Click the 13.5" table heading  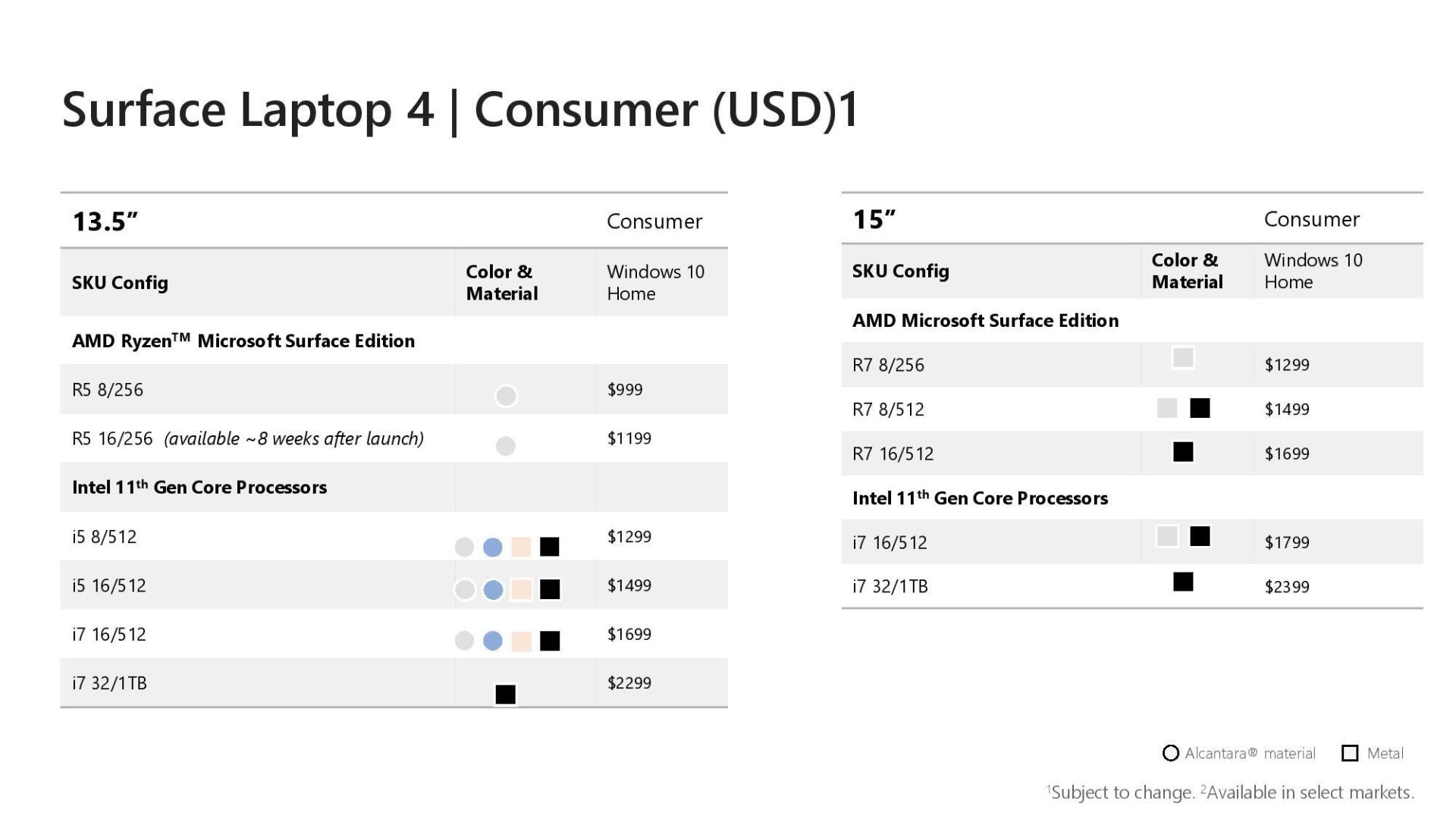tap(105, 221)
